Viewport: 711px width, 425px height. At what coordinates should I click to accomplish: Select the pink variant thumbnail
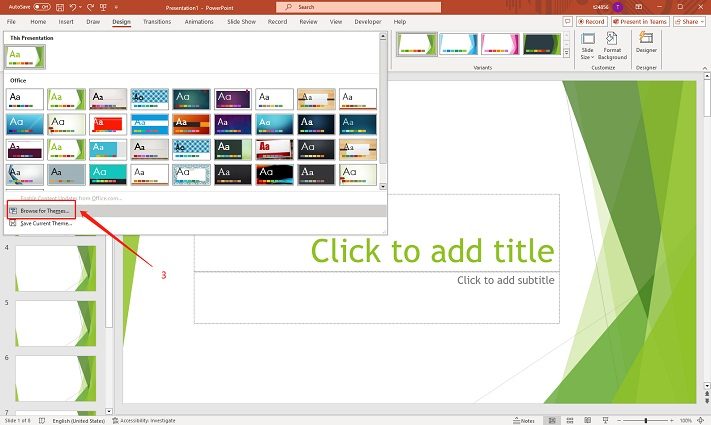[500, 44]
